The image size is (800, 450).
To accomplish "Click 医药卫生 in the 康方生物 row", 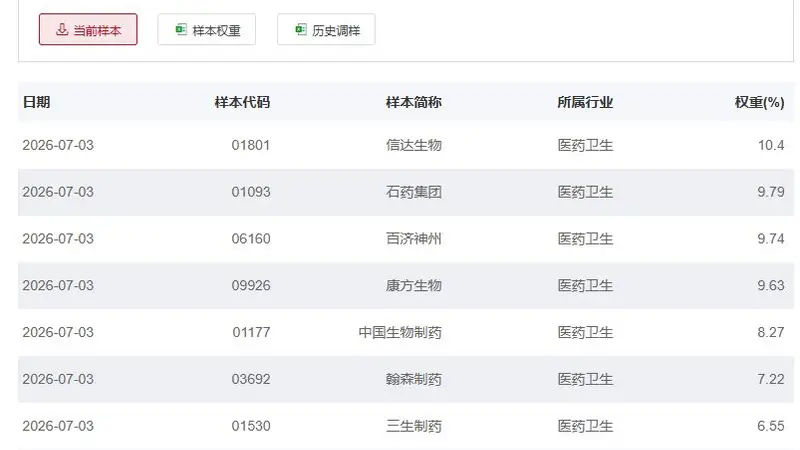I will point(585,286).
